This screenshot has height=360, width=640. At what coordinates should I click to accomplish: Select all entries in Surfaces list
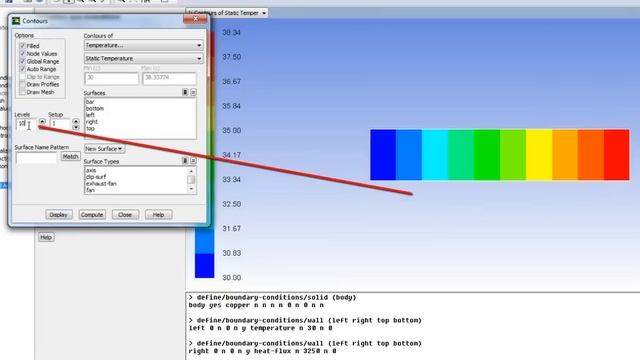coord(185,92)
